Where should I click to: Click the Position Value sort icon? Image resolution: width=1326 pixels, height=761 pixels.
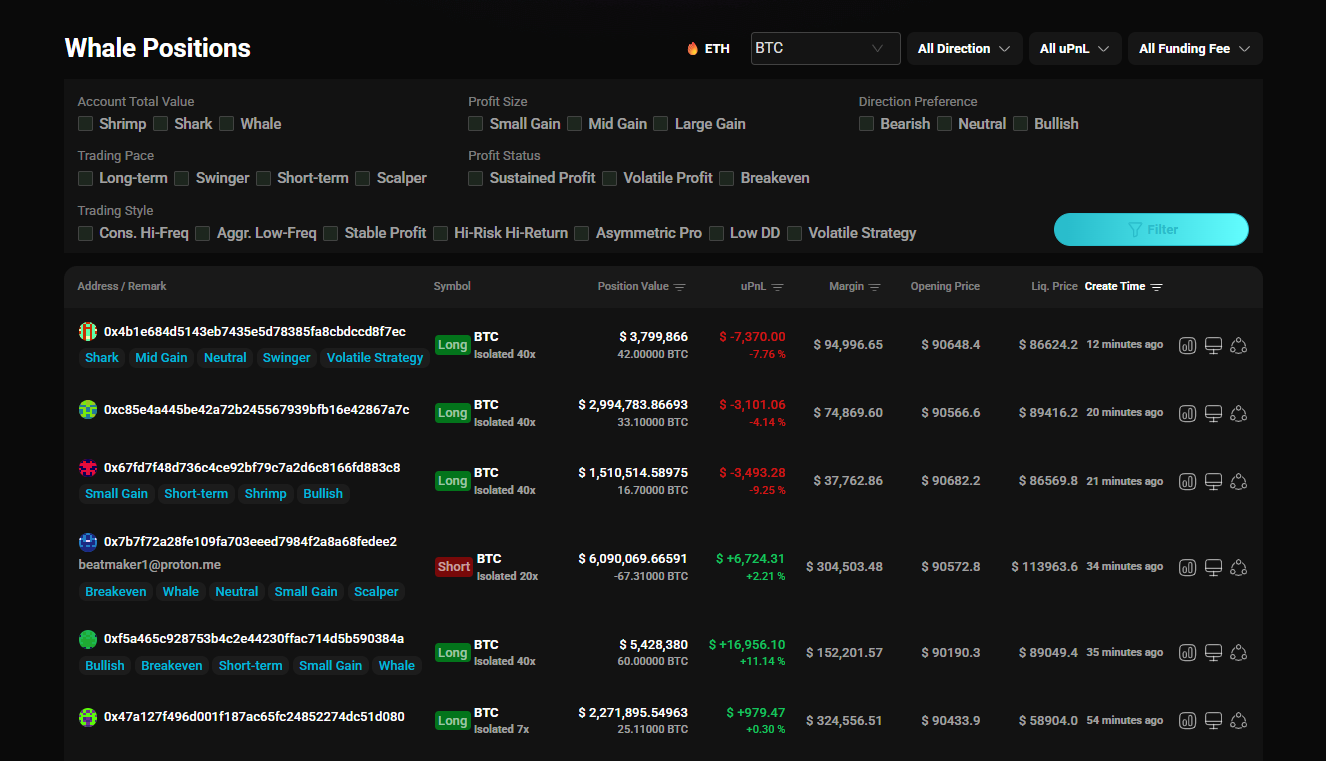(680, 287)
